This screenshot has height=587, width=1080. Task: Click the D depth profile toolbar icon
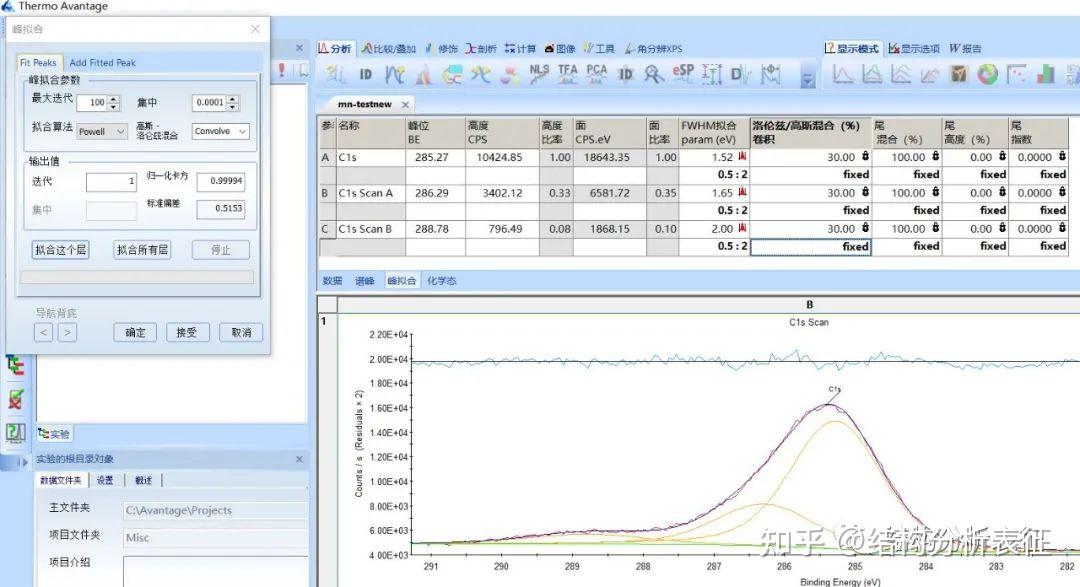(x=740, y=74)
